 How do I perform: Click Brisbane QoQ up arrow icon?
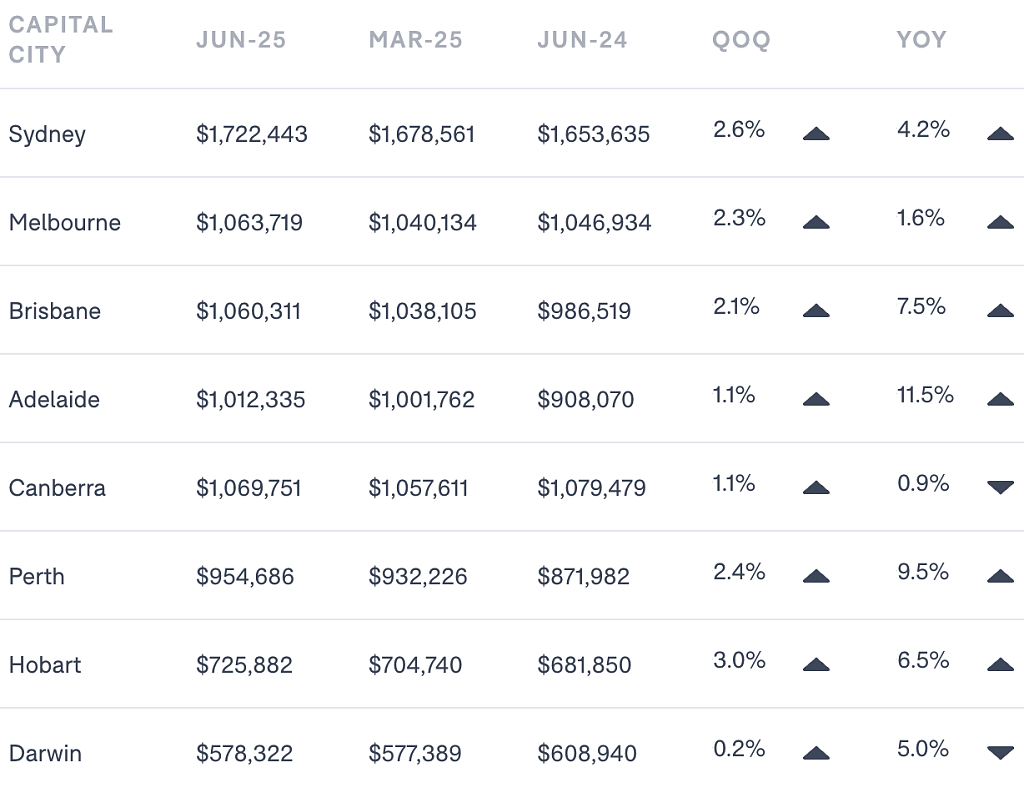click(x=816, y=311)
